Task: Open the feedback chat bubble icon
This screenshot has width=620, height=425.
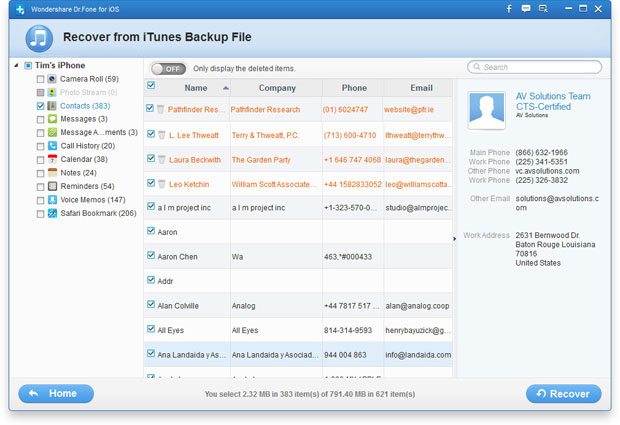Action: pos(526,9)
